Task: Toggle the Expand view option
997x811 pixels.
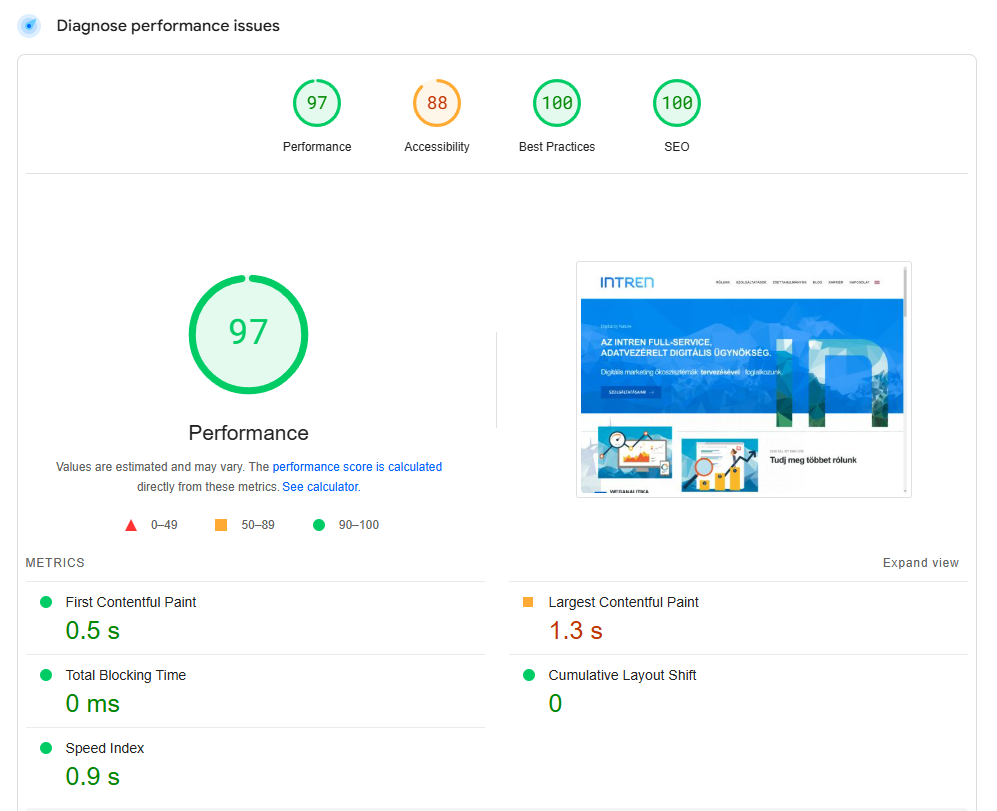Action: 921,563
